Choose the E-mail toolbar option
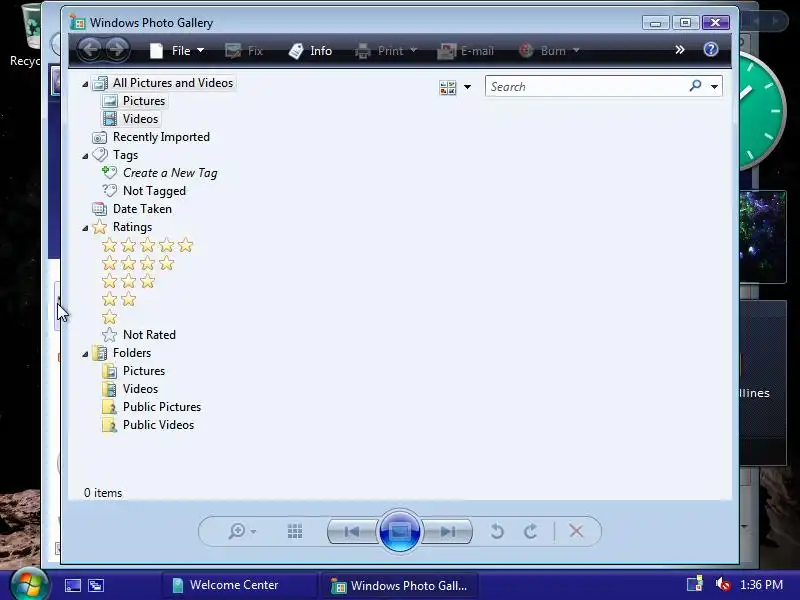This screenshot has width=800, height=600. (x=465, y=51)
